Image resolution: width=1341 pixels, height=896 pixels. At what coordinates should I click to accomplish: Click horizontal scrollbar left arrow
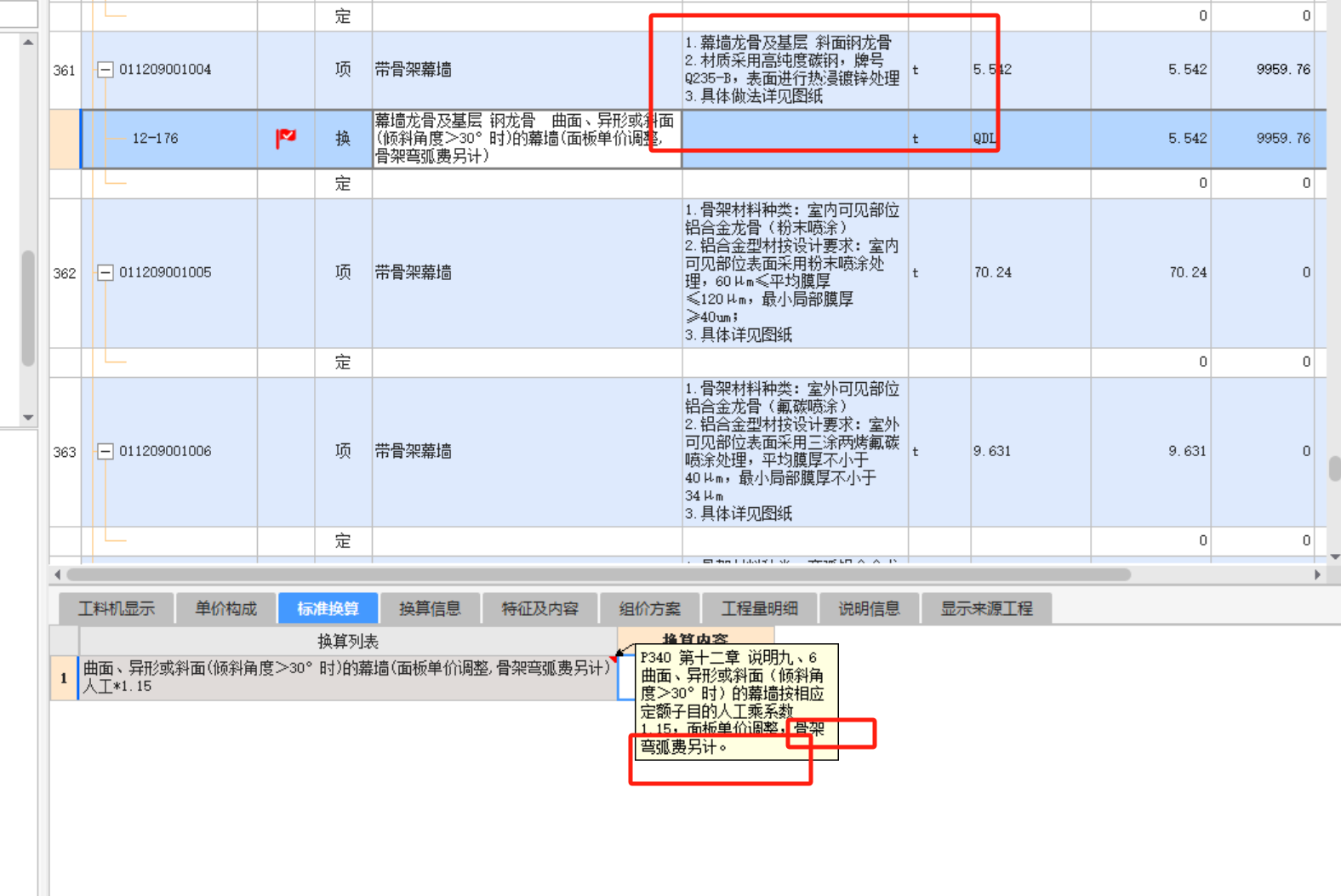tap(57, 575)
